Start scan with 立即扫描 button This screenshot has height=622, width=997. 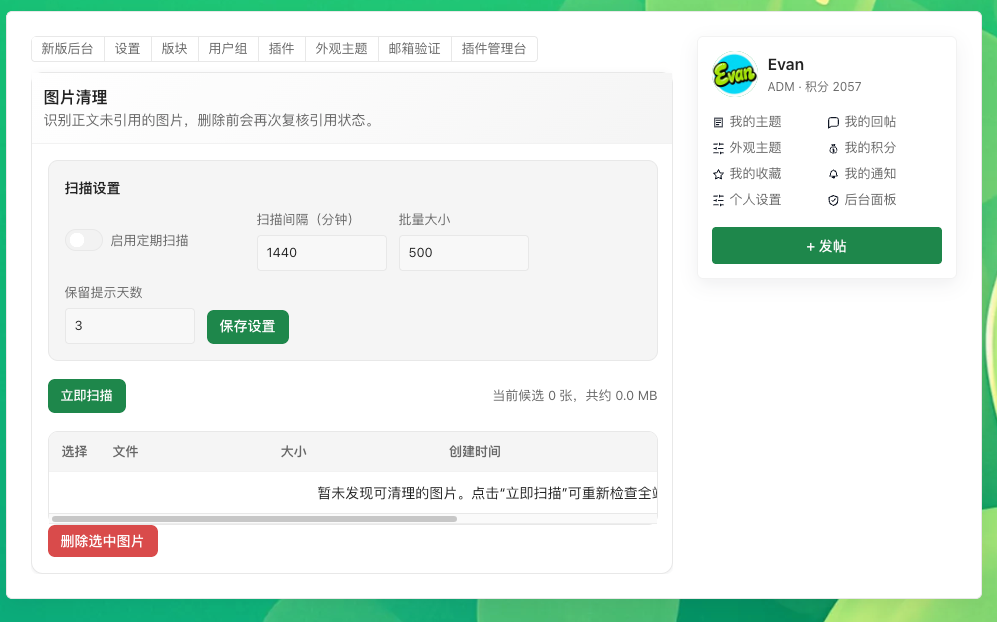(87, 396)
